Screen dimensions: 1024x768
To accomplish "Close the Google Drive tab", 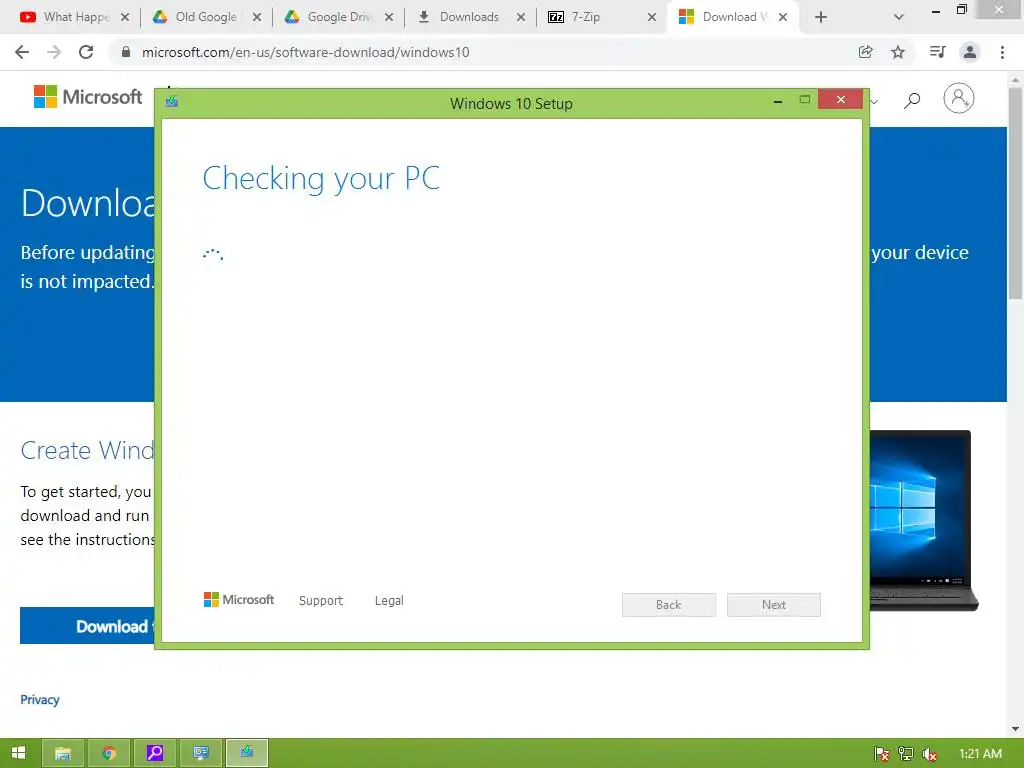I will click(x=389, y=17).
